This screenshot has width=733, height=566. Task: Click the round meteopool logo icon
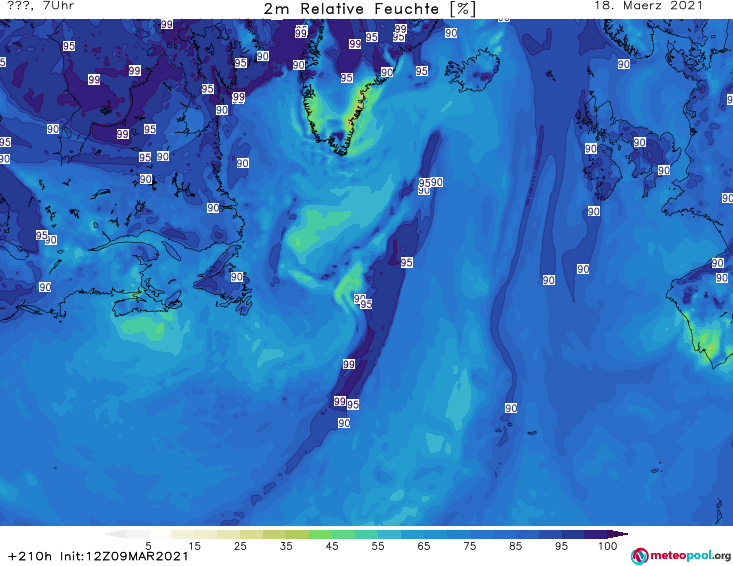639,556
